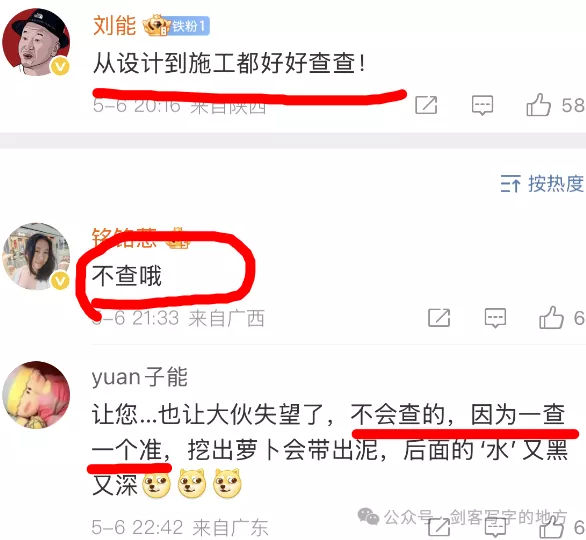The height and width of the screenshot is (540, 586).
Task: Like yuan子能's comment
Action: pos(551,527)
